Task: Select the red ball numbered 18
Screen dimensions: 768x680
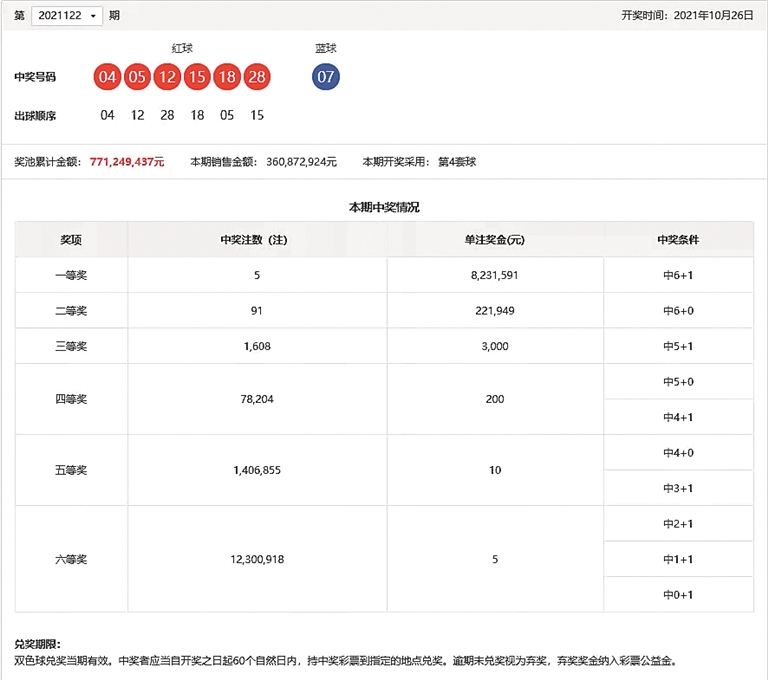Action: pyautogui.click(x=227, y=77)
